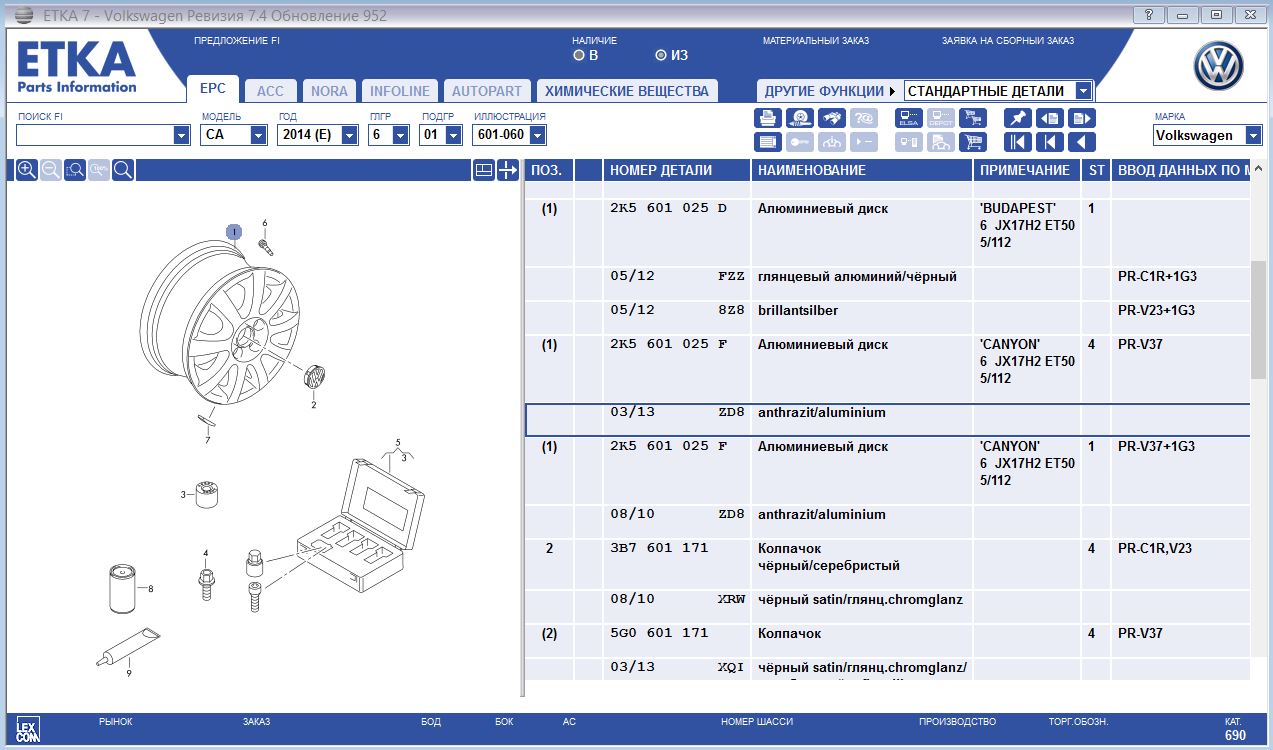
Task: Open the ELSA connection icon
Action: 909,118
